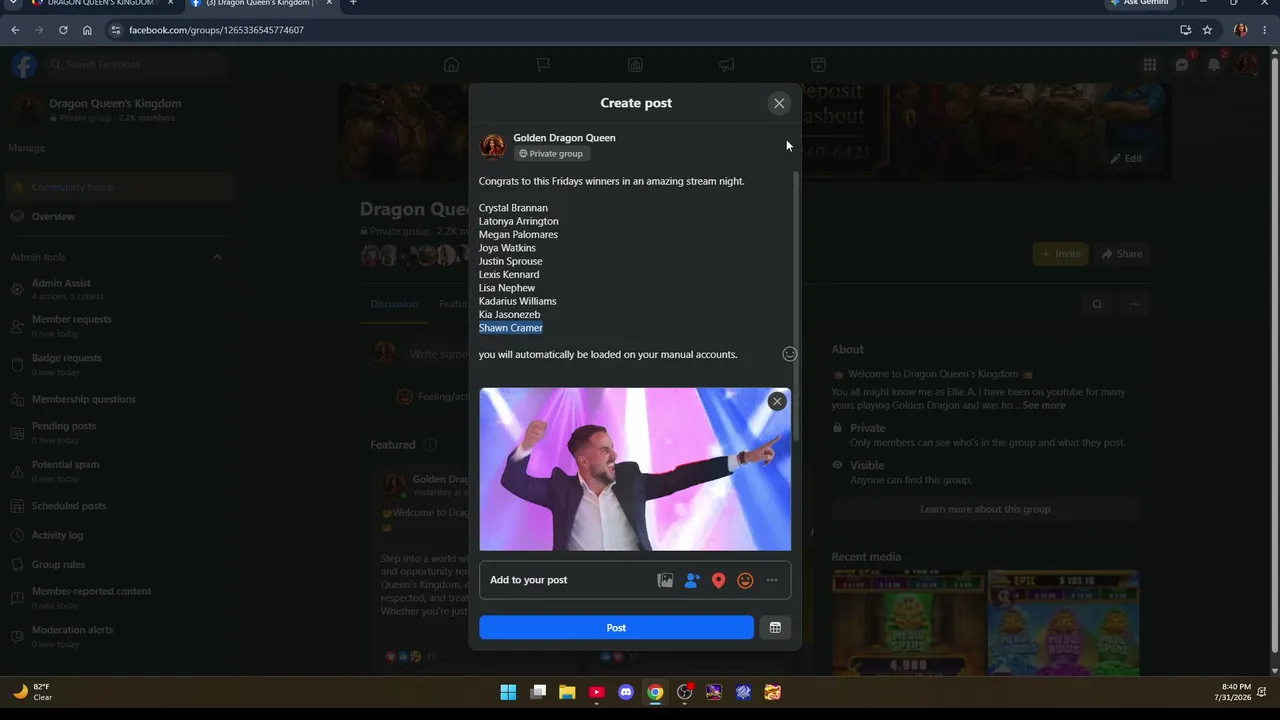Open the Chrome tab search dropdown

[13, 3]
